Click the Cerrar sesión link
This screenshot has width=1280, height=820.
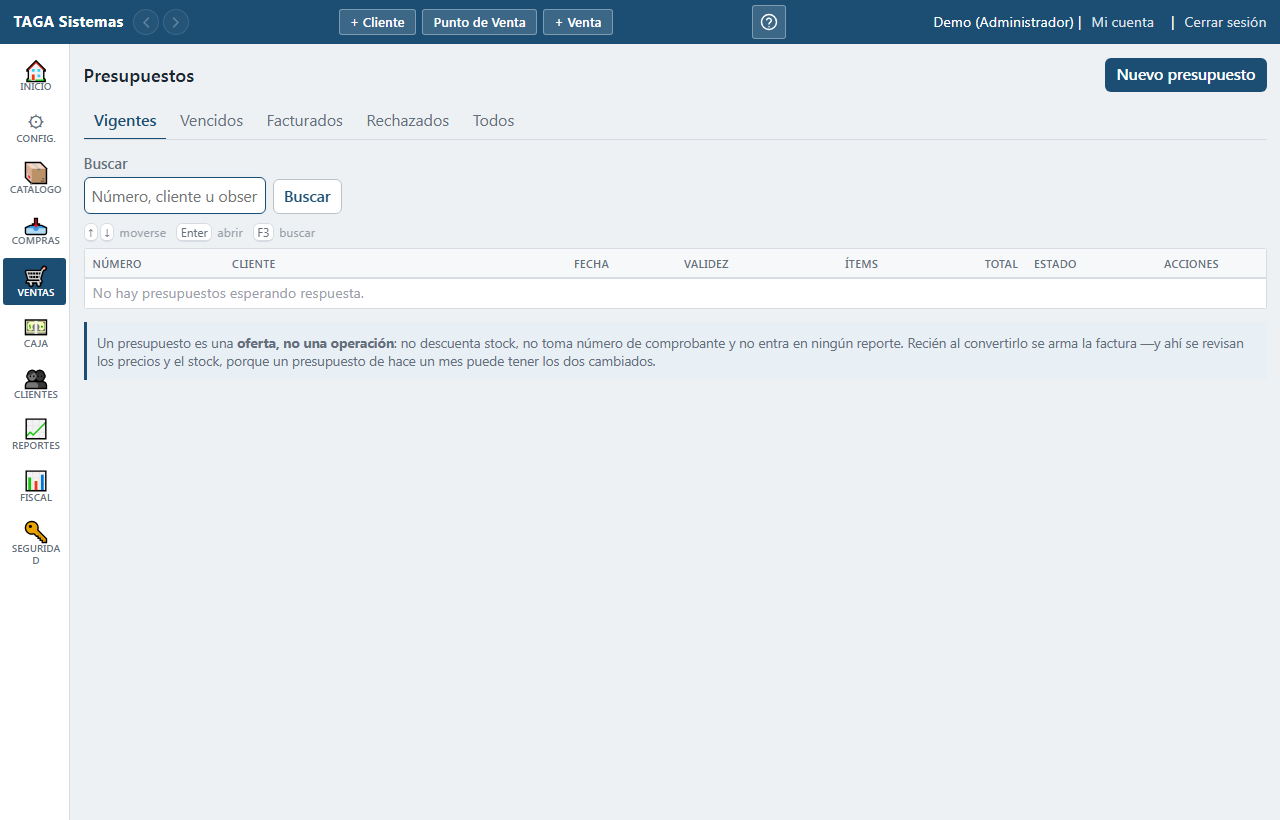(x=1225, y=22)
